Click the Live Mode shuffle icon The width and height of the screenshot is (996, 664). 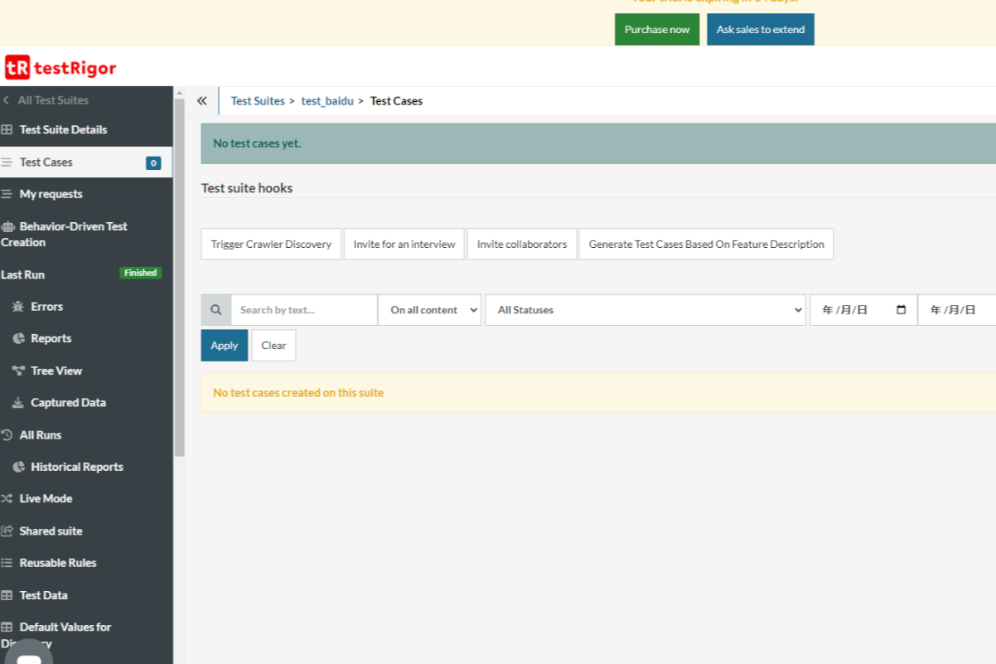[7, 499]
